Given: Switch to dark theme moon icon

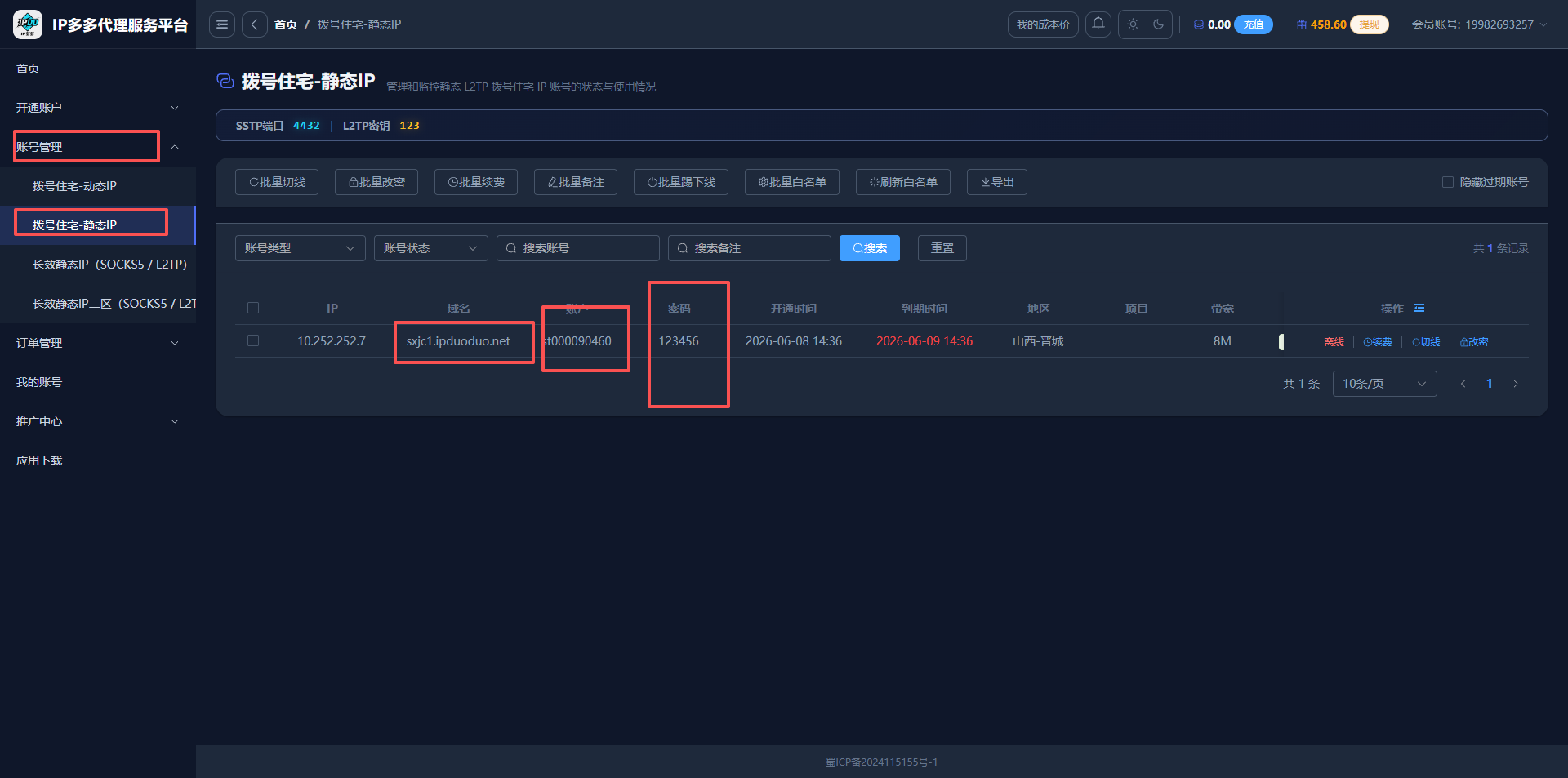Looking at the screenshot, I should 1158,24.
